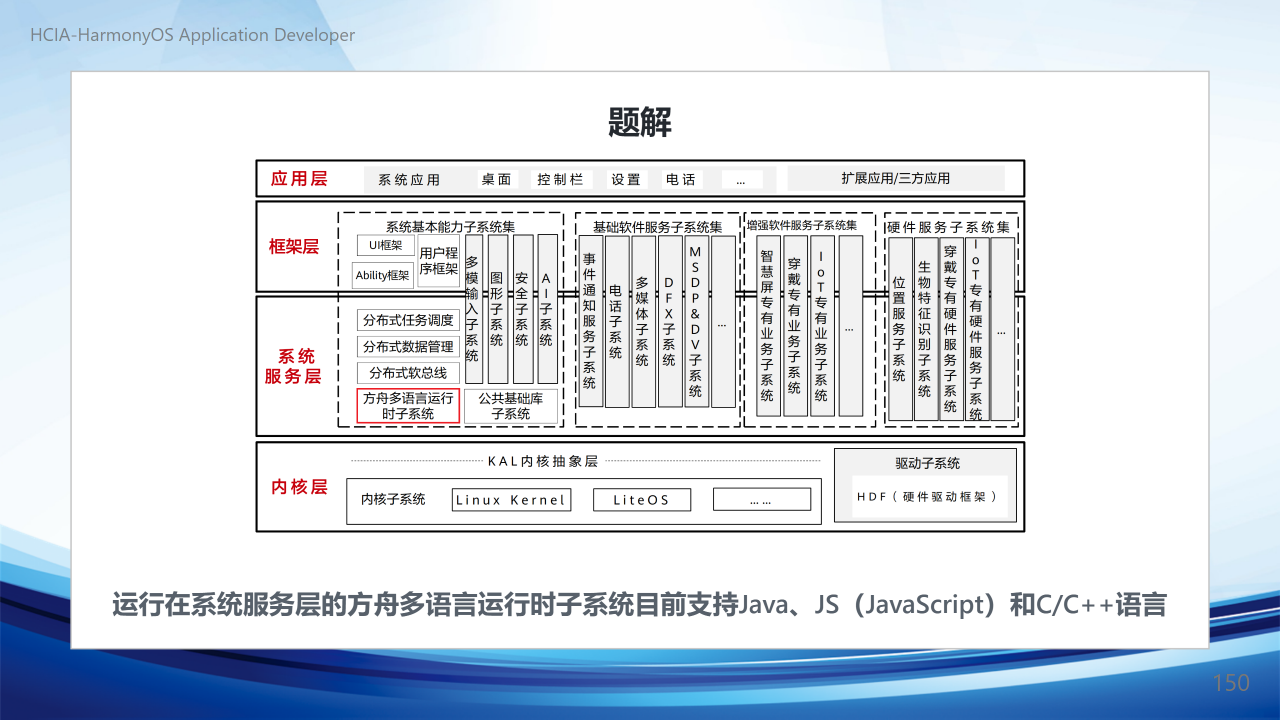Click the 驱动子系统 heading

pos(927,463)
